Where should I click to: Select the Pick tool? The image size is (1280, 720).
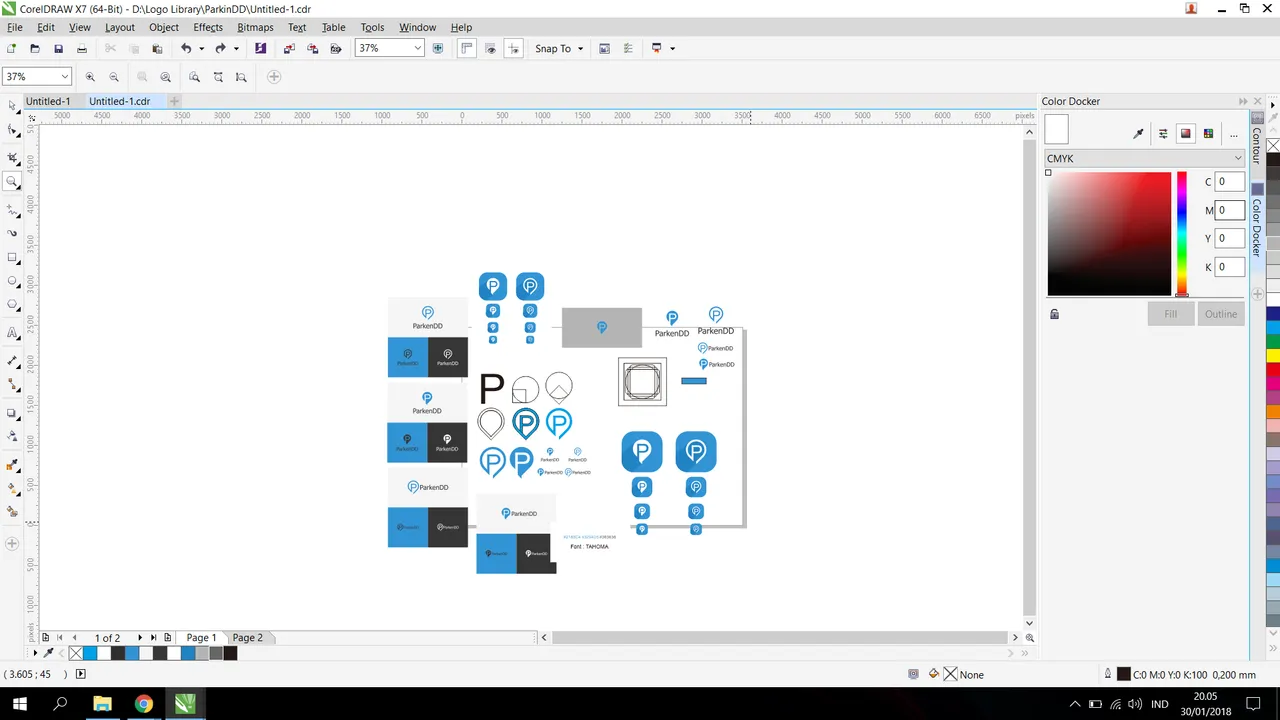tap(12, 105)
